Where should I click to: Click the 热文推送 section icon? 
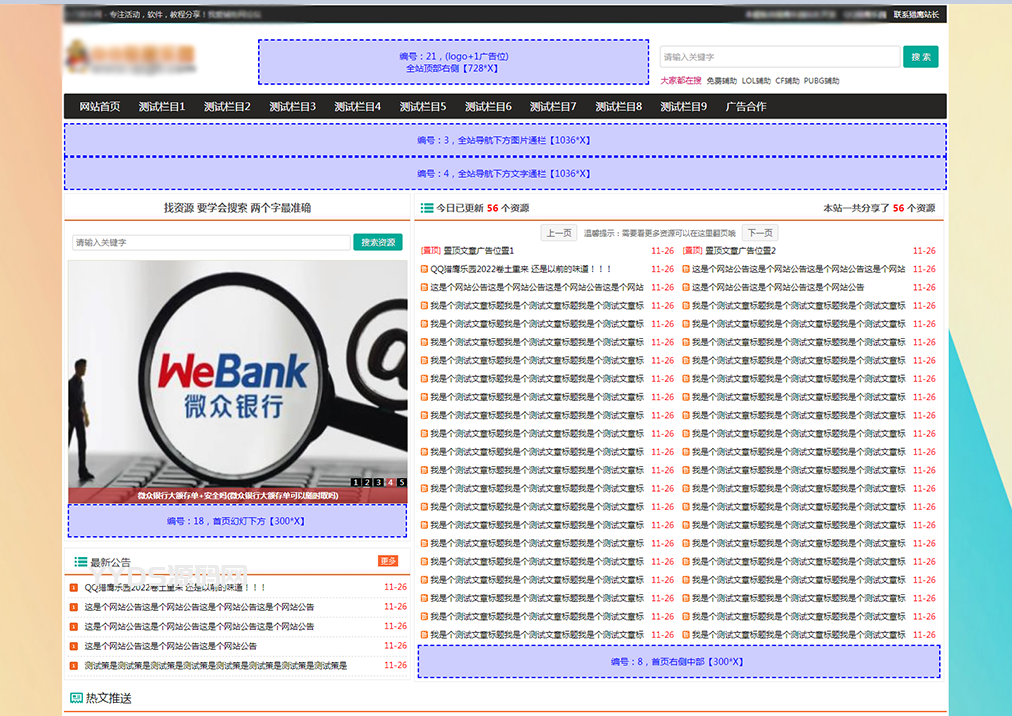77,698
